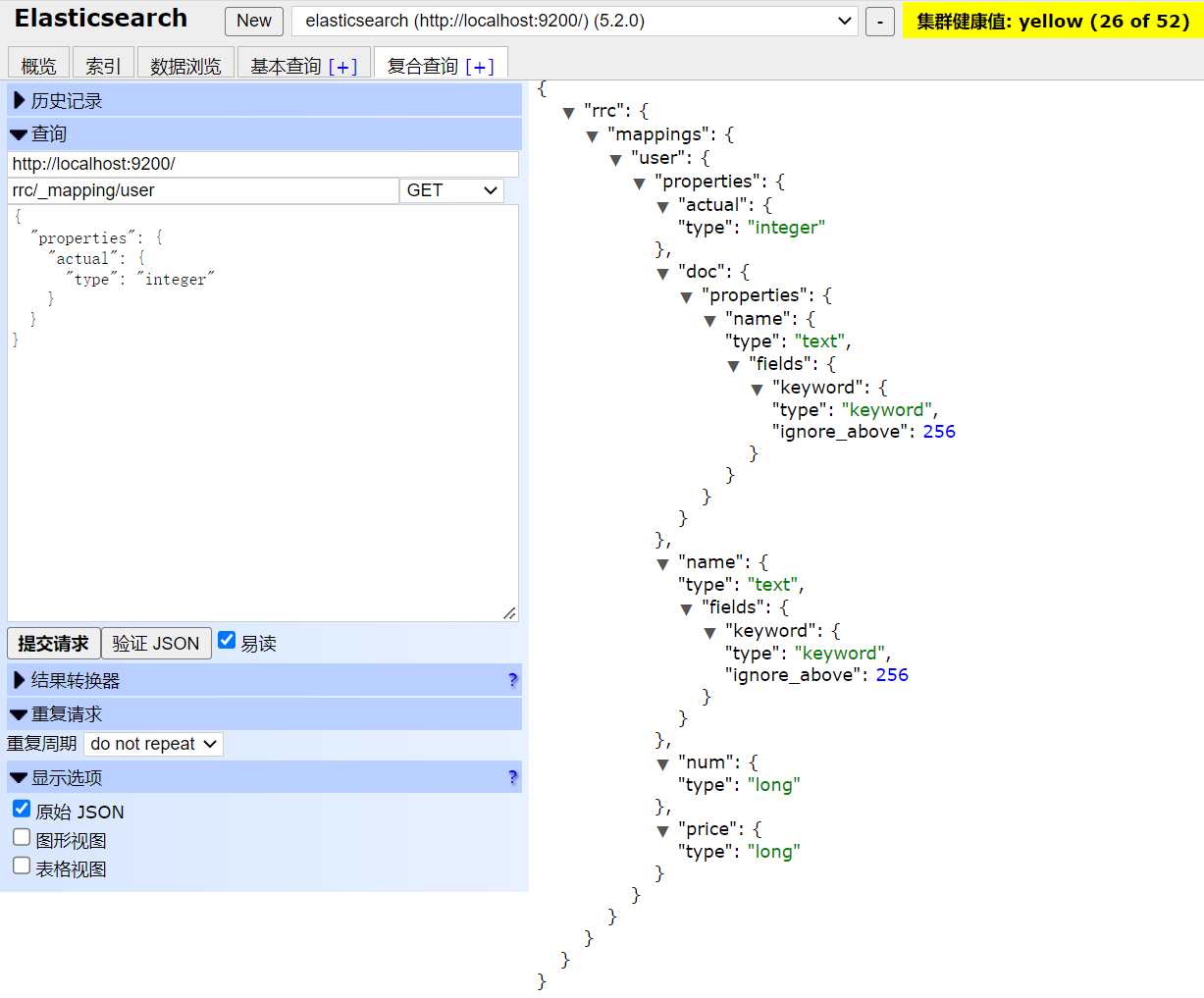Screen dimensions: 1204x998
Task: Collapse the "user" JSON node
Action: click(615, 160)
